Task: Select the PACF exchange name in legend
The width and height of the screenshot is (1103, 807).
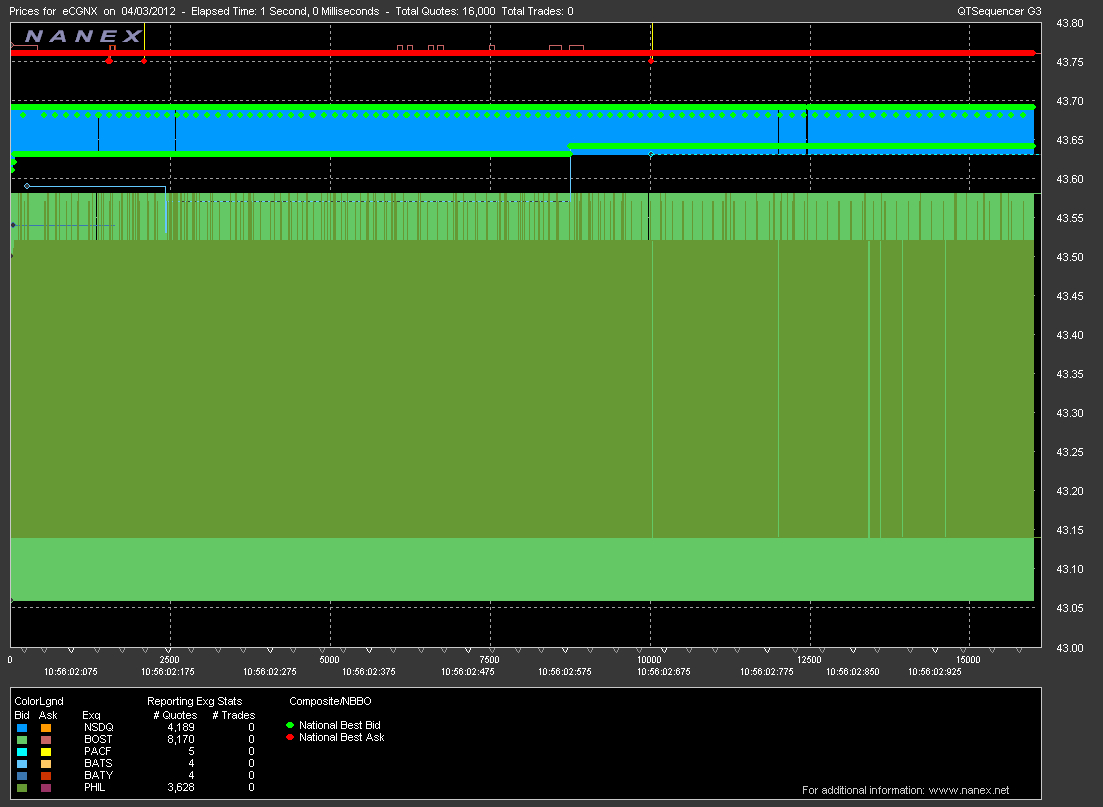Action: 98,751
